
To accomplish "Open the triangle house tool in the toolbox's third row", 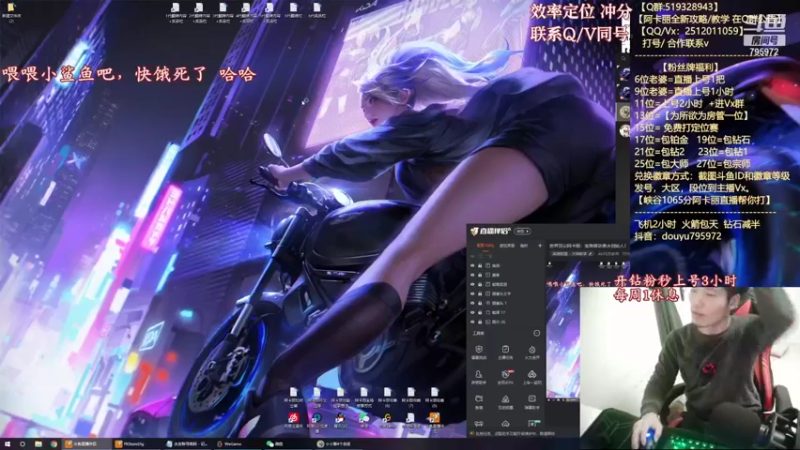I will coord(505,402).
